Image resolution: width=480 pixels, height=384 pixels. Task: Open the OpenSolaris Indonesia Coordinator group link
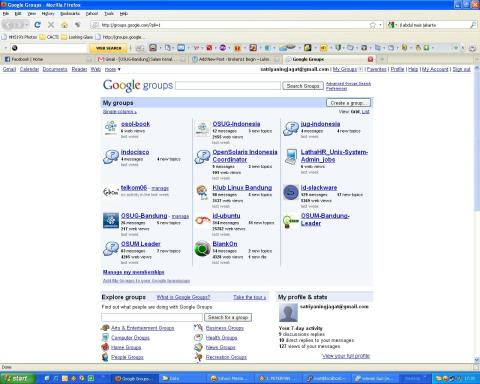(245, 156)
